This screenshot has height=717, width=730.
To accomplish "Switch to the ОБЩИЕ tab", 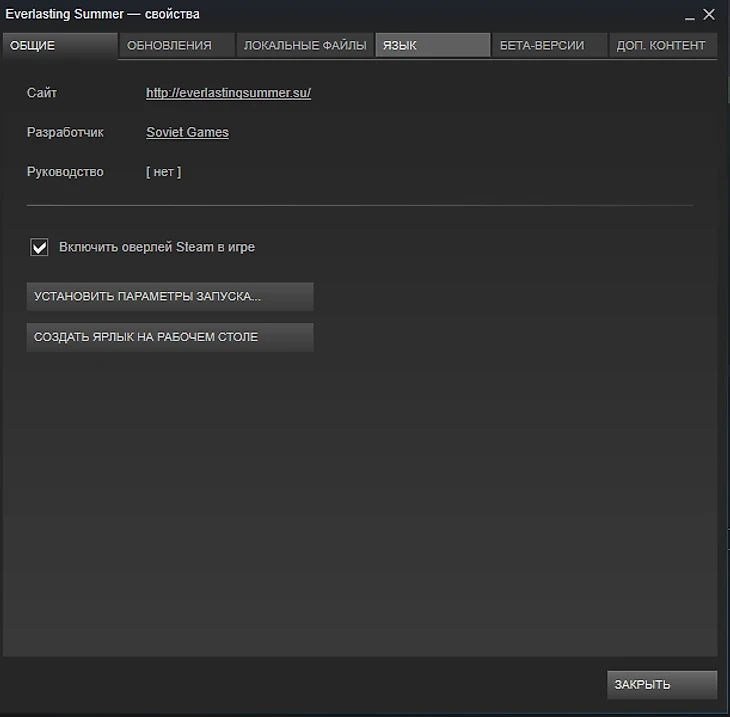I will point(60,46).
